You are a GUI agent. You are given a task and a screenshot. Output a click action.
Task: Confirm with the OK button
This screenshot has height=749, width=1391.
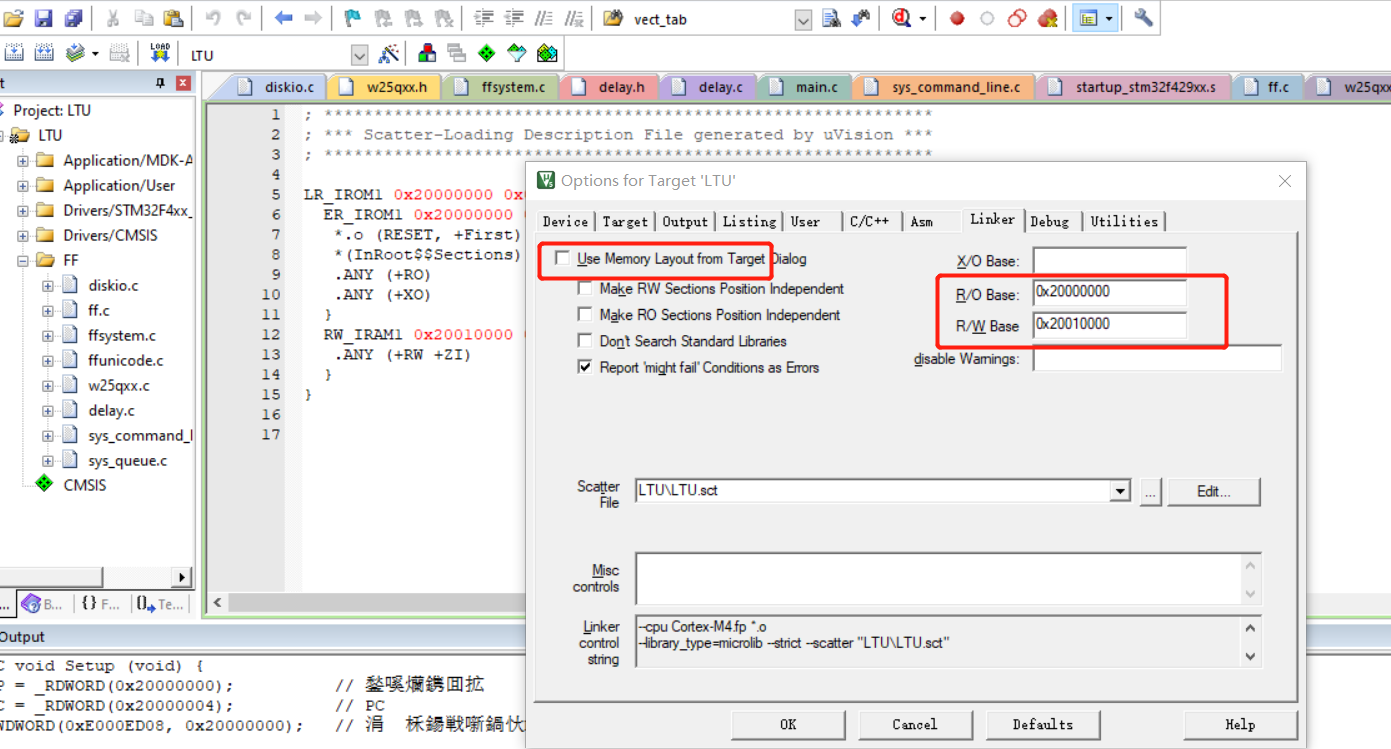point(788,724)
